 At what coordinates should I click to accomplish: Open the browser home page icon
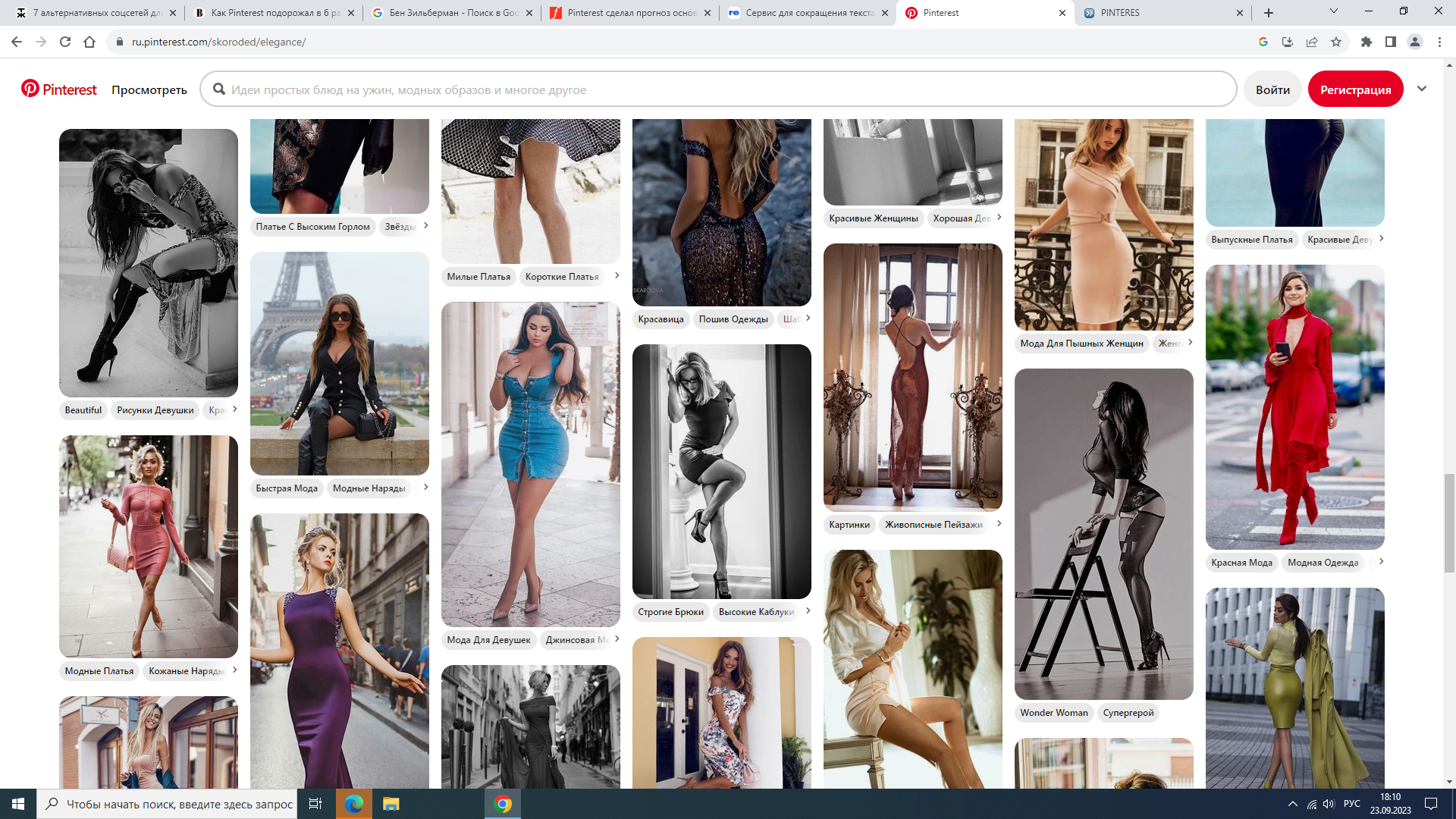coord(89,42)
